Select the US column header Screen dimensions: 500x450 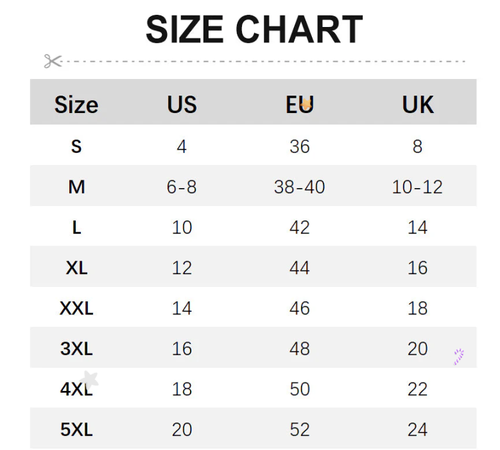point(182,105)
